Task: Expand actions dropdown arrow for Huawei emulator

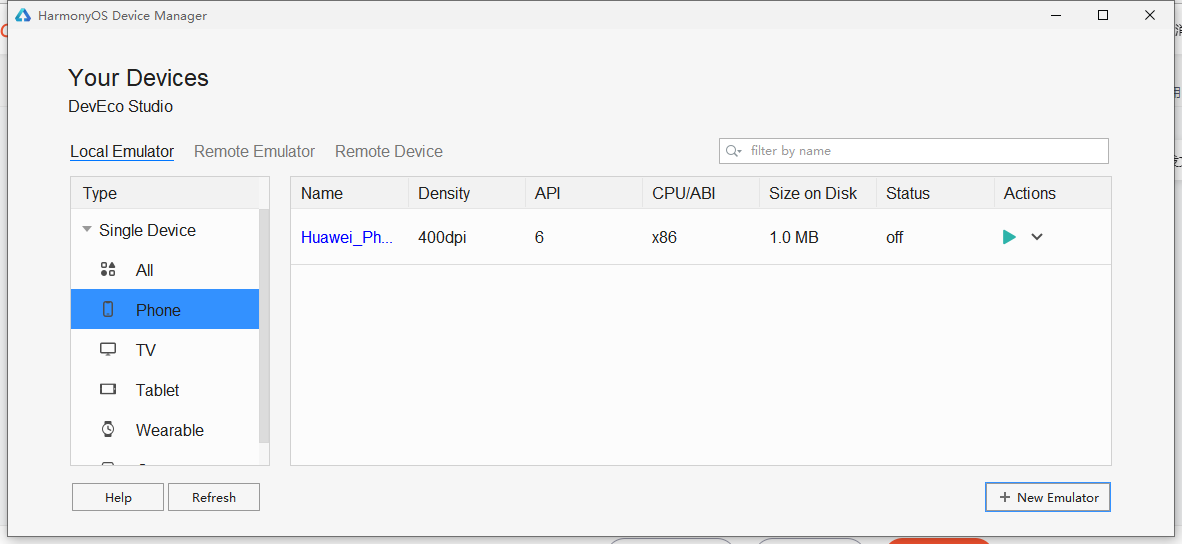Action: pyautogui.click(x=1037, y=237)
